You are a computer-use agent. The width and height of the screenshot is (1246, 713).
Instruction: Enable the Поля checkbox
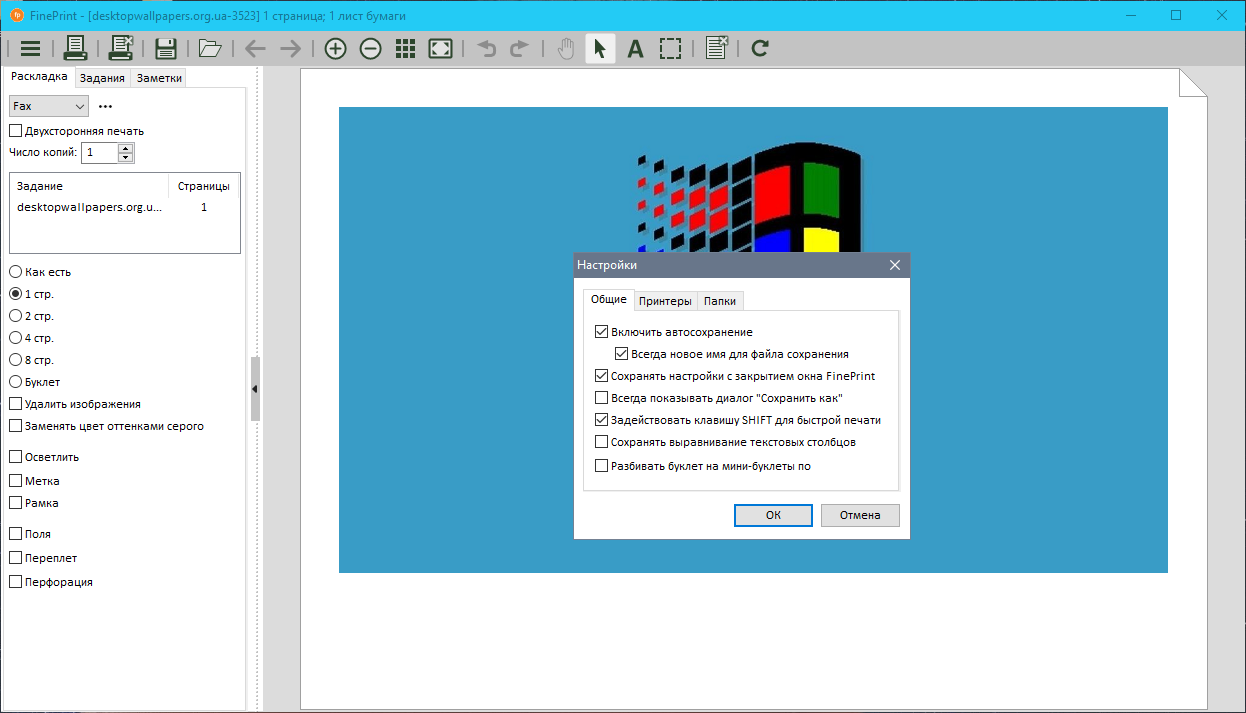point(30,534)
